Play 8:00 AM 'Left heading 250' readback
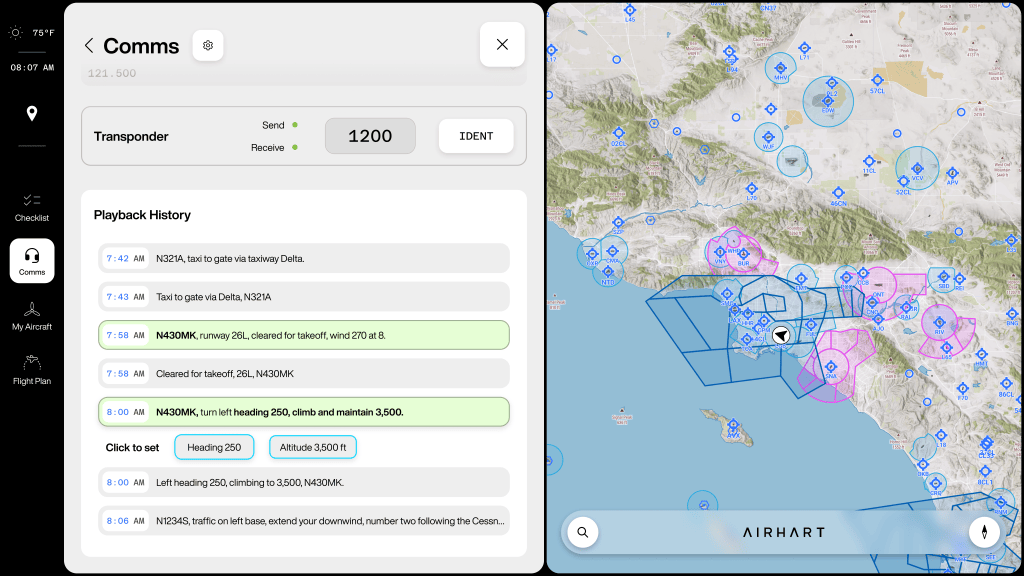 pyautogui.click(x=304, y=483)
